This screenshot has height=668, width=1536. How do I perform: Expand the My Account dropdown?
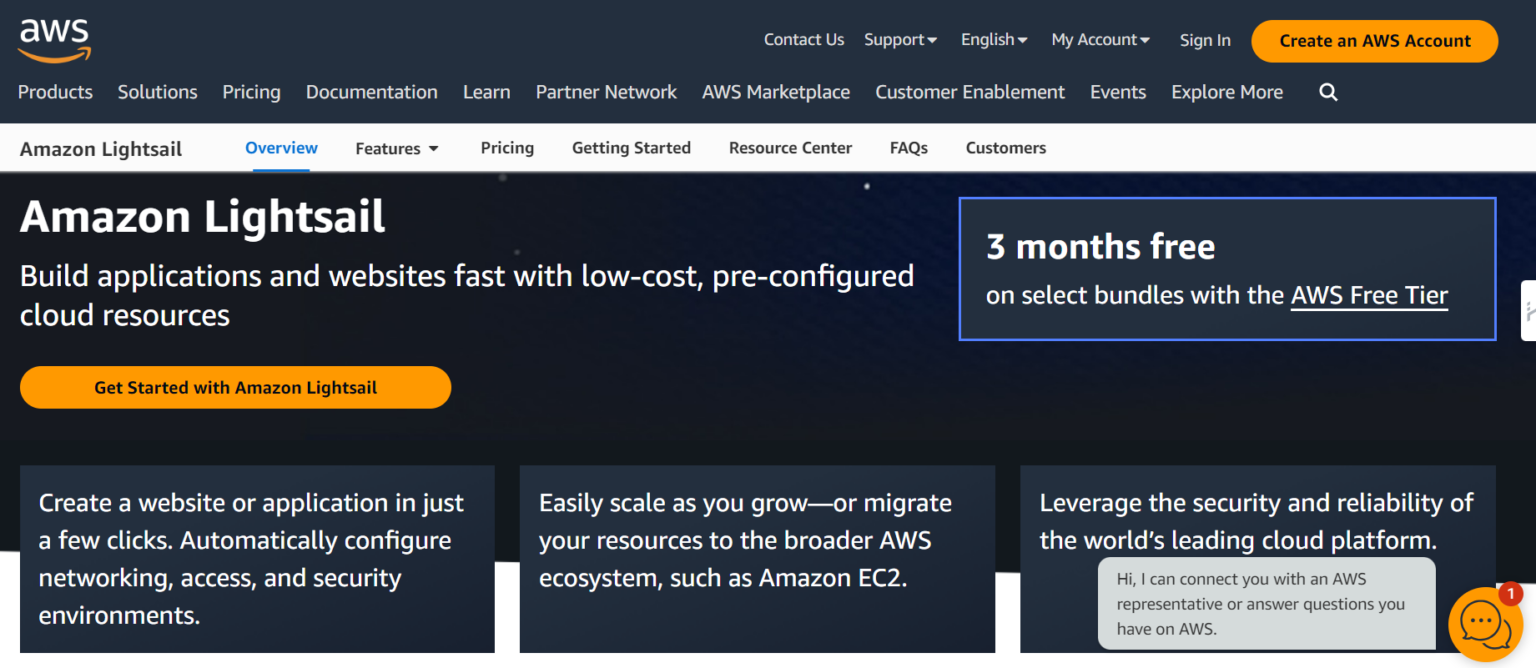coord(1100,40)
